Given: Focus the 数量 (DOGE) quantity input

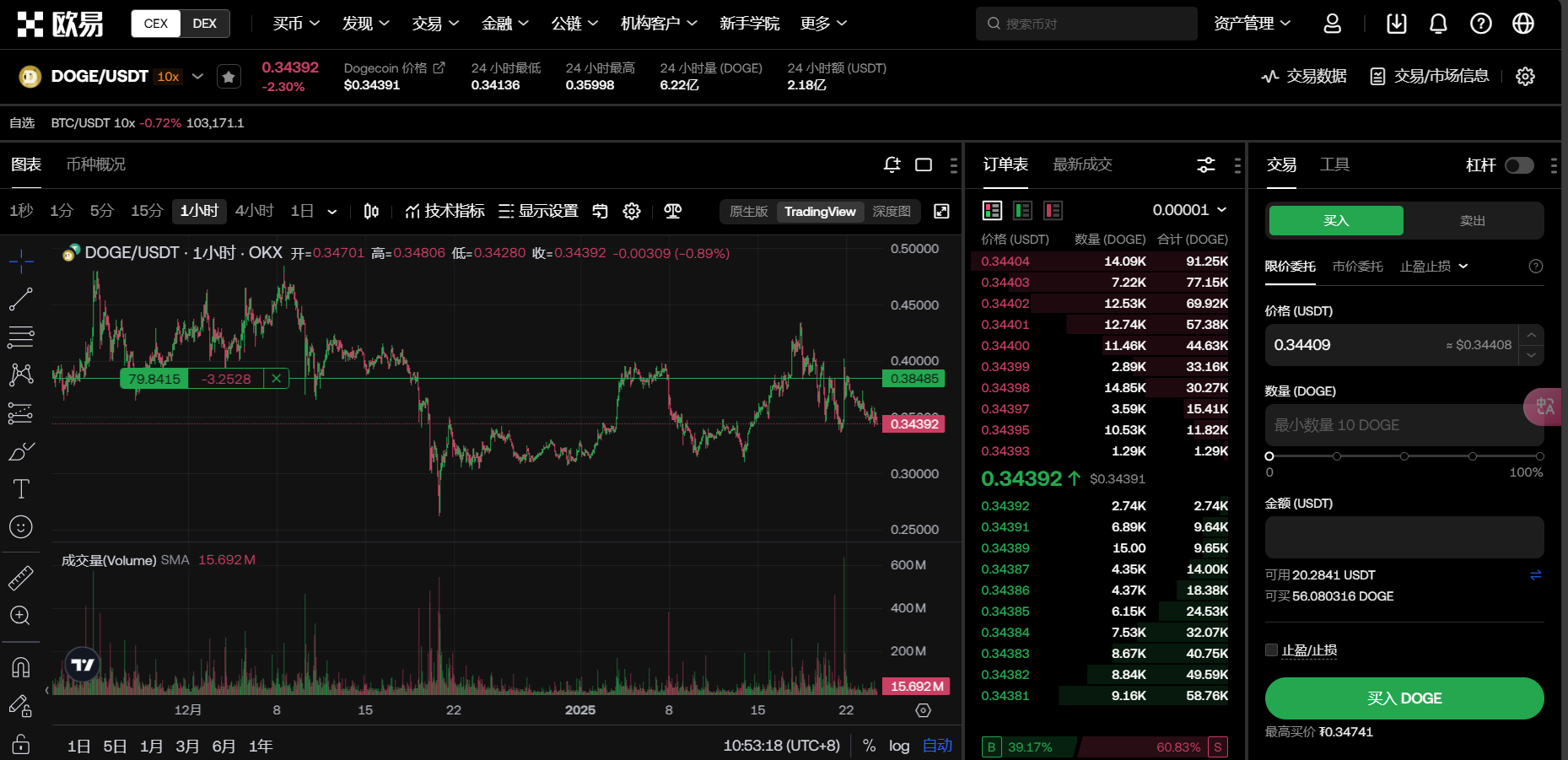Looking at the screenshot, I should (x=1404, y=425).
